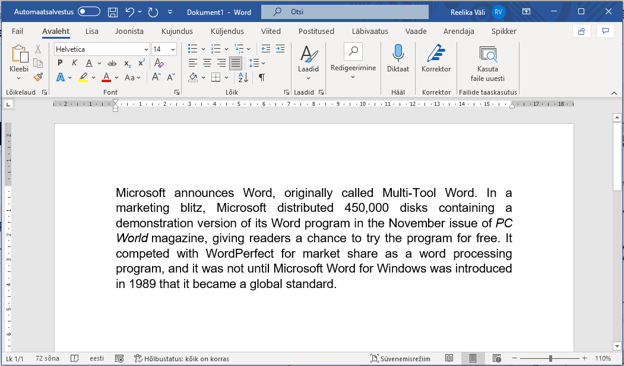The height and width of the screenshot is (366, 624).
Task: Click Süvenemisrežiim focus mode button
Action: [400, 358]
